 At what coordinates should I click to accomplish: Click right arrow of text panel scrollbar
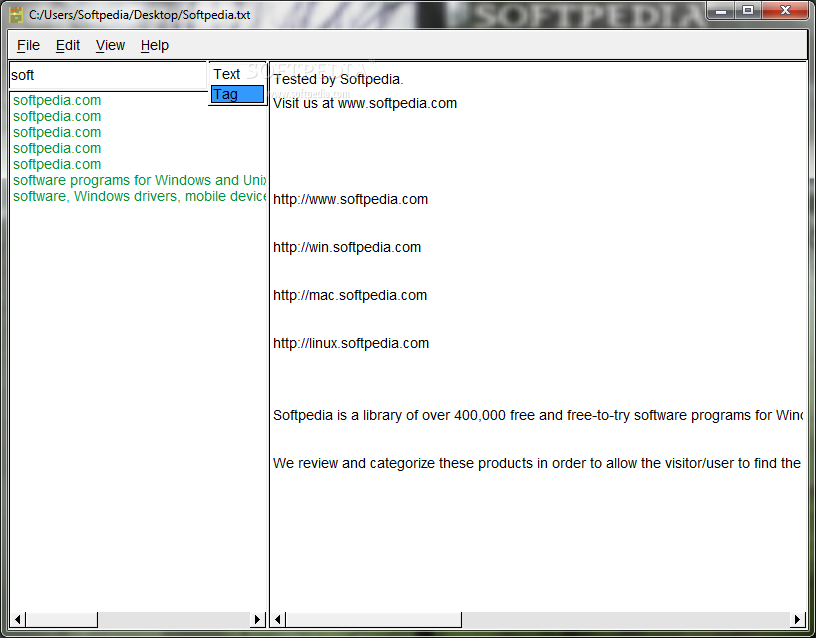(x=797, y=619)
